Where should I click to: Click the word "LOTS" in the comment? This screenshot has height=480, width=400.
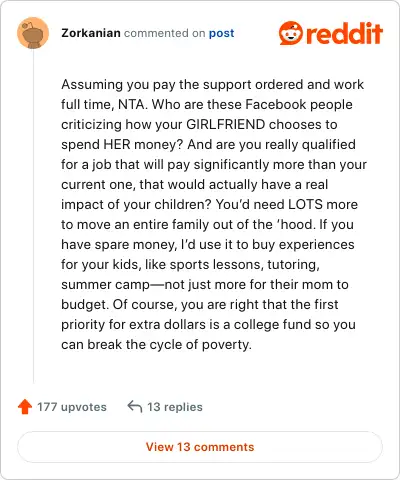[x=305, y=204]
